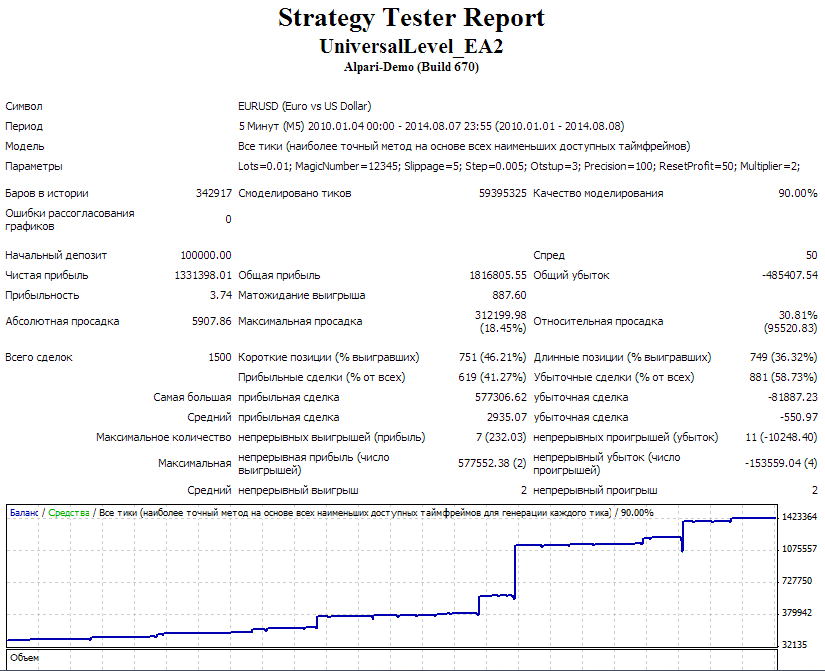Select gross loss value -485407.54
The height and width of the screenshot is (671, 825).
[790, 275]
